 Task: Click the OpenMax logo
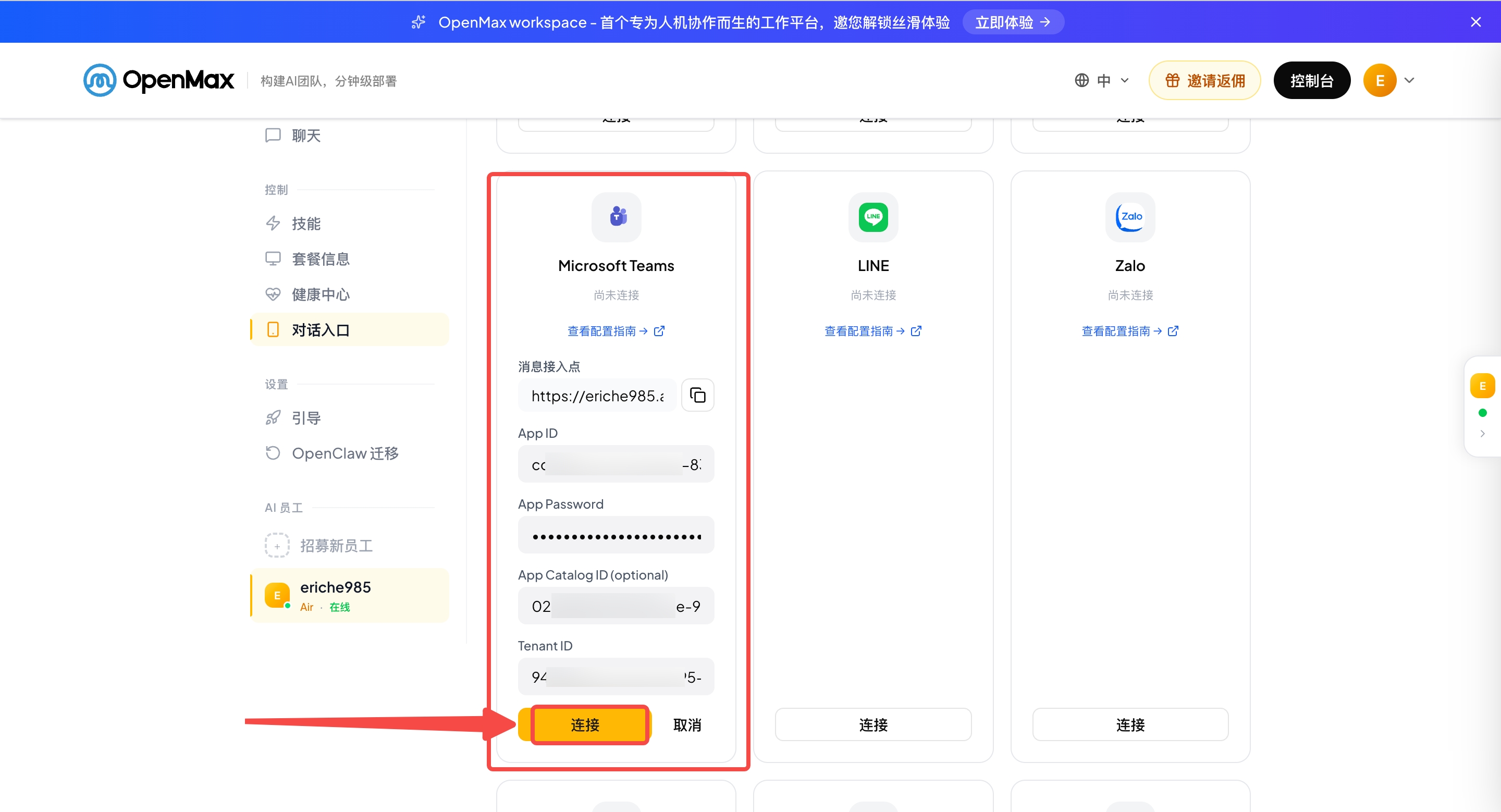point(158,80)
